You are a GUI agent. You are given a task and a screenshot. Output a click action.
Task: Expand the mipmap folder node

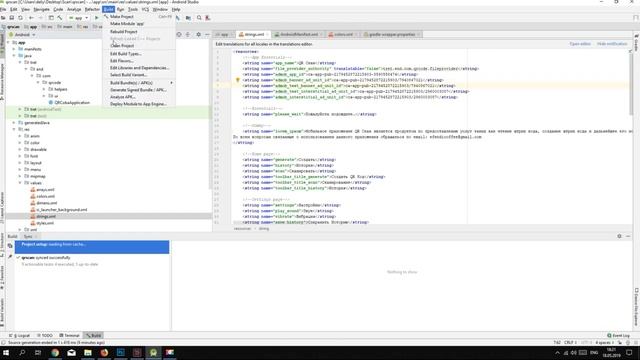(20, 176)
